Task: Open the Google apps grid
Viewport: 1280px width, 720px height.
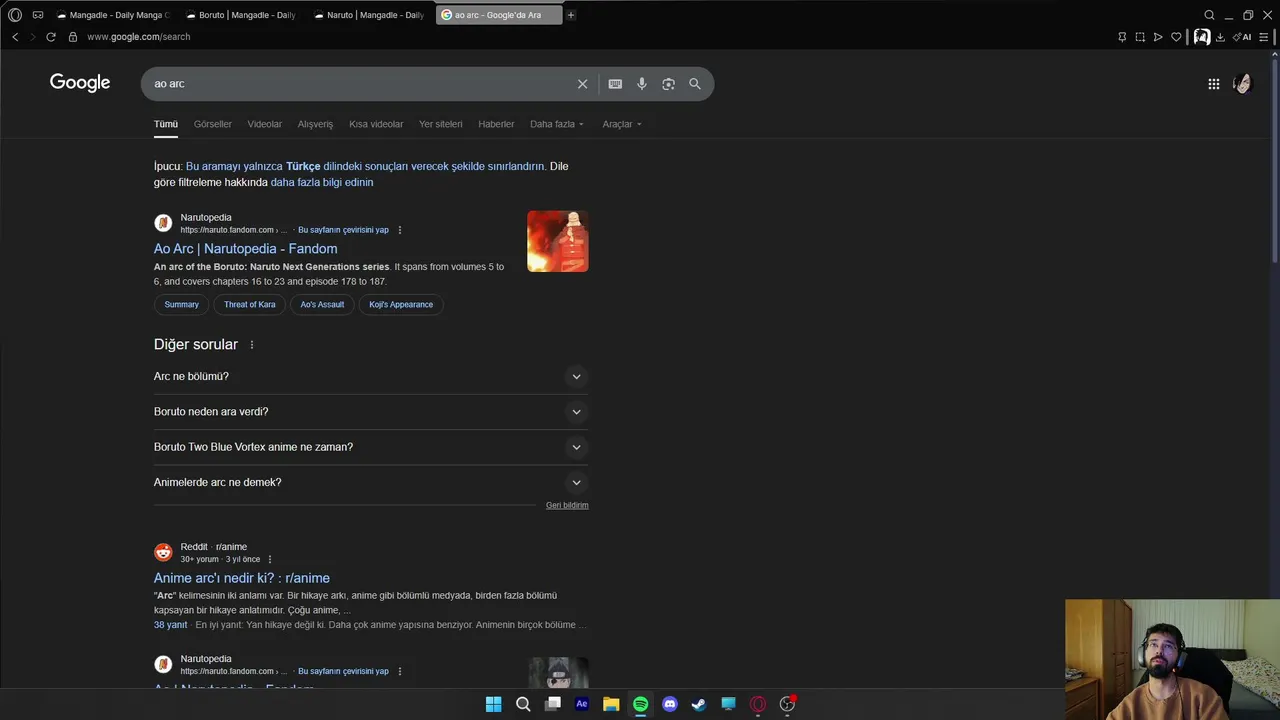Action: pos(1214,84)
